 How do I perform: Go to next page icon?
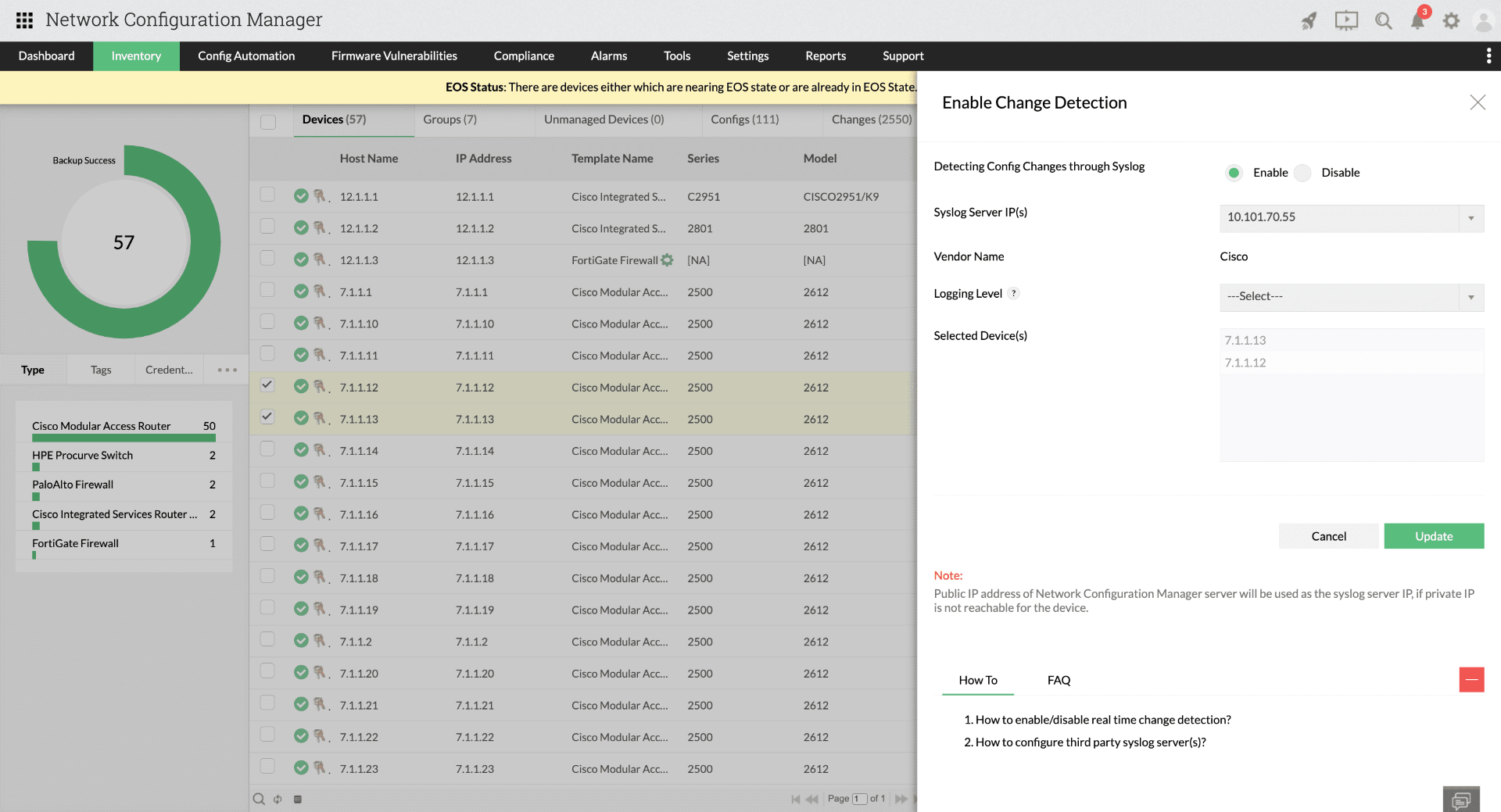click(901, 799)
